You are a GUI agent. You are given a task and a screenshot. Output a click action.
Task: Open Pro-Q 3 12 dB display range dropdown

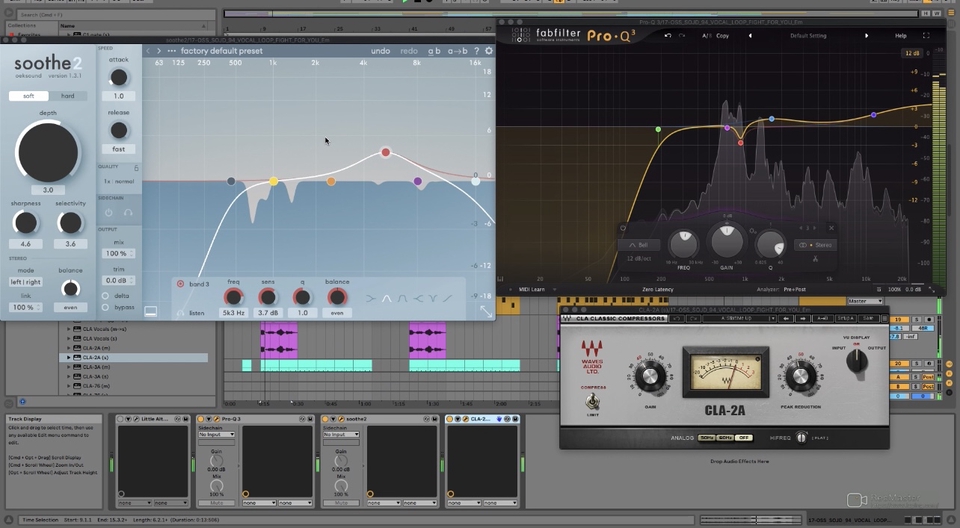point(912,53)
